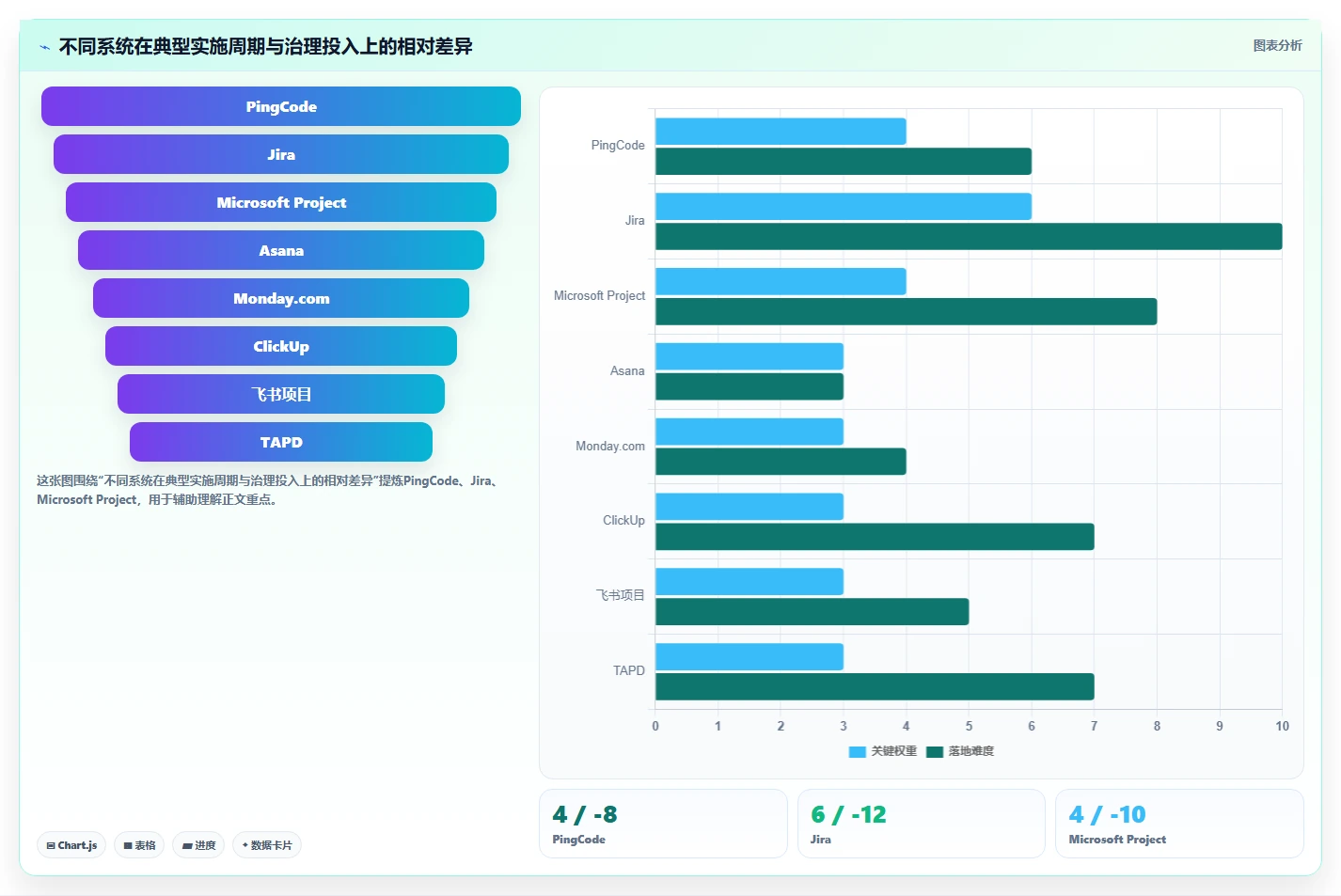Screen dimensions: 1341x896
Task: Click the Asana axis label in chart
Action: (x=627, y=371)
